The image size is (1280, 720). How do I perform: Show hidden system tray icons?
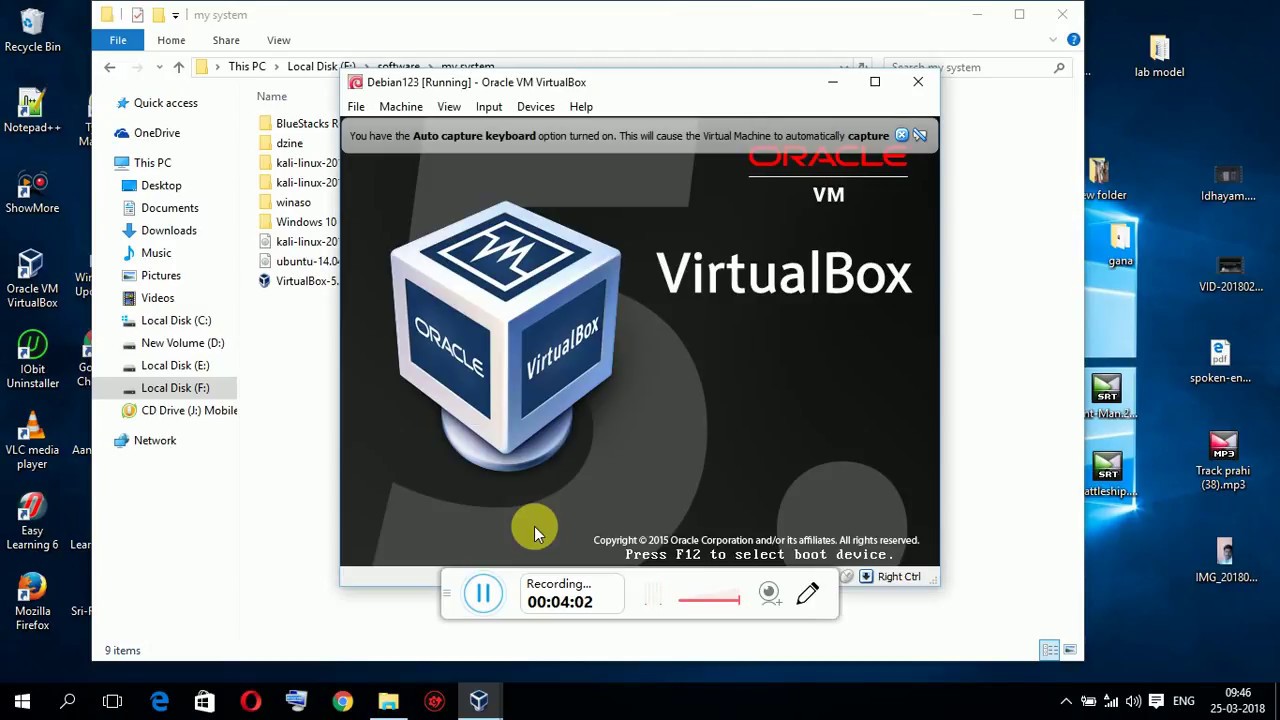click(1066, 701)
